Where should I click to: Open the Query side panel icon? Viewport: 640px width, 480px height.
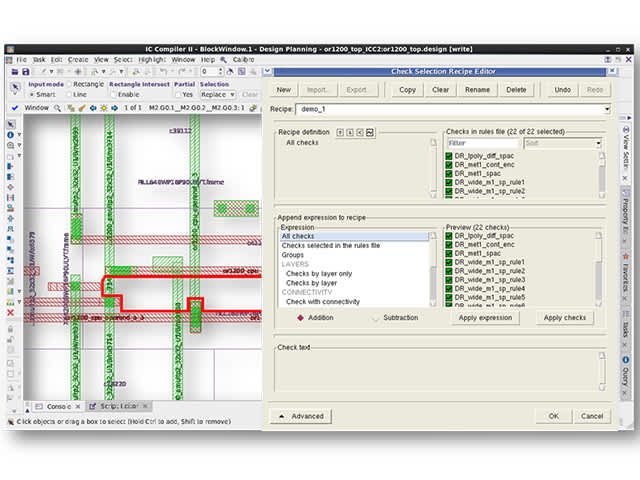[x=625, y=360]
